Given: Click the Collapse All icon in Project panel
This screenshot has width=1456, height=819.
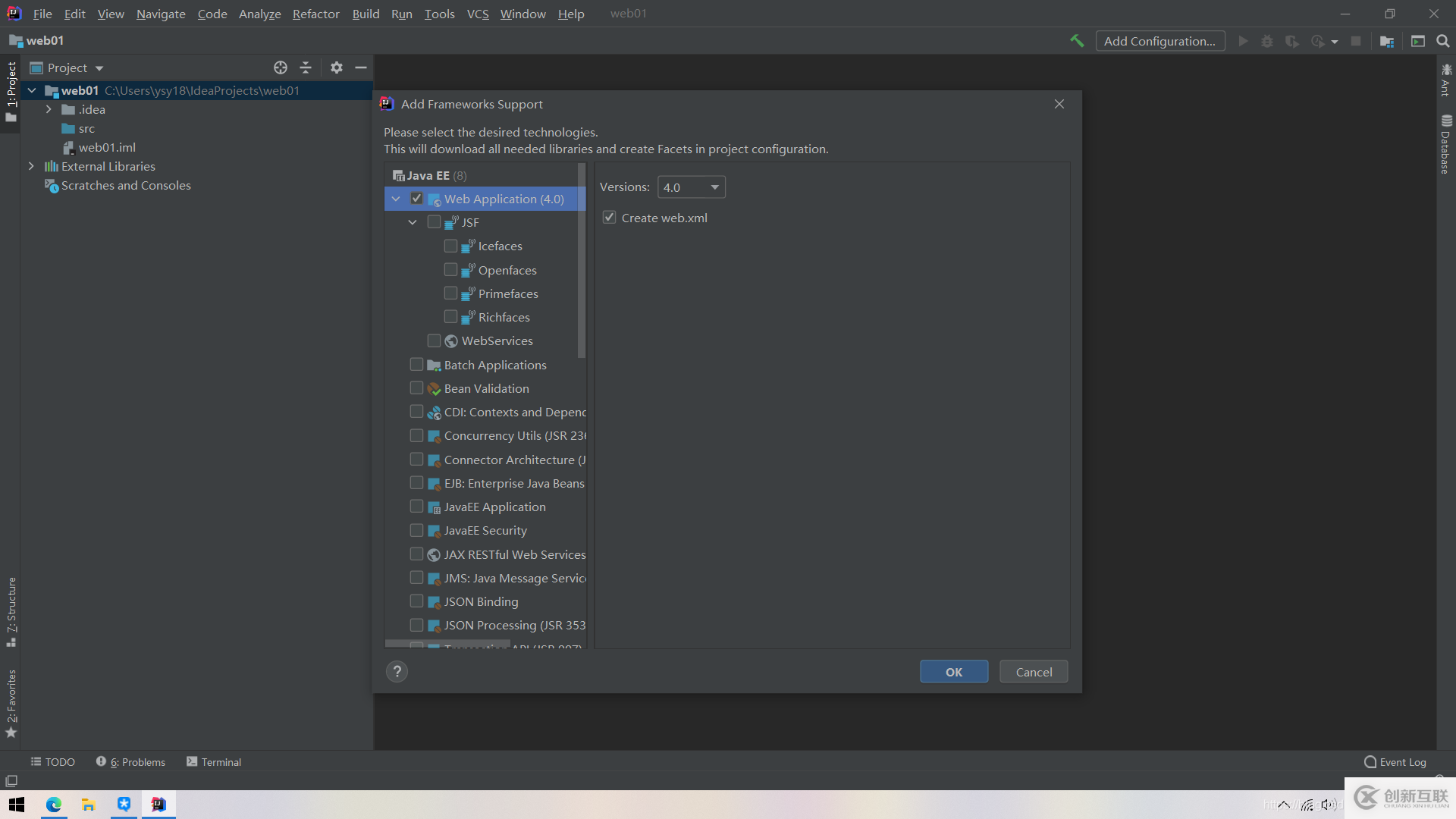Looking at the screenshot, I should 306,67.
